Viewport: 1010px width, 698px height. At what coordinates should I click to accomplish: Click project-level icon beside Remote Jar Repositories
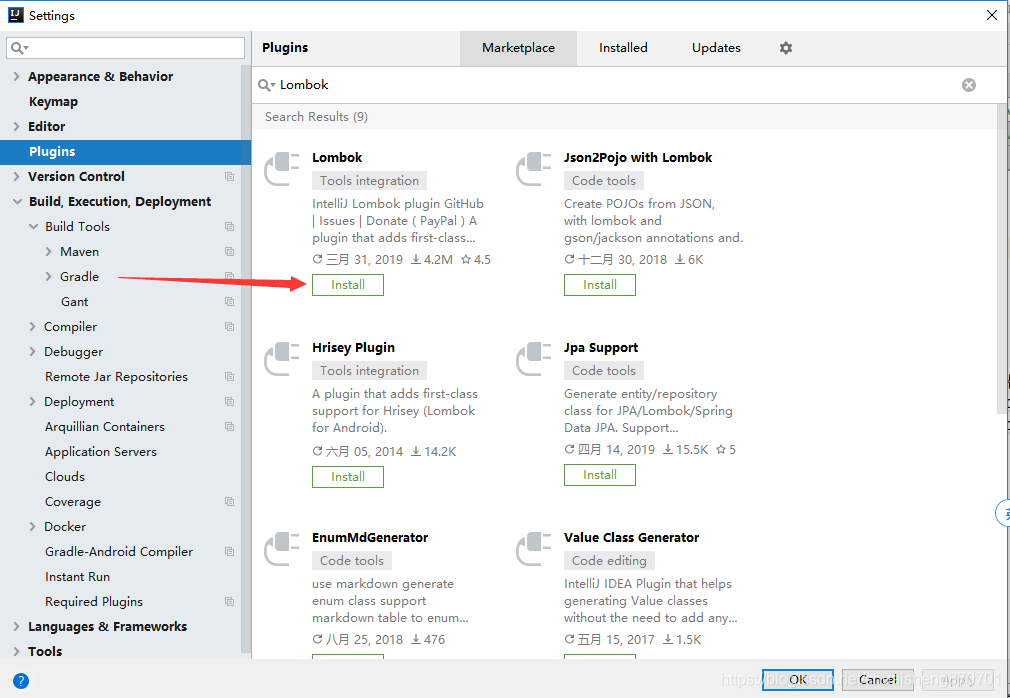coord(229,377)
